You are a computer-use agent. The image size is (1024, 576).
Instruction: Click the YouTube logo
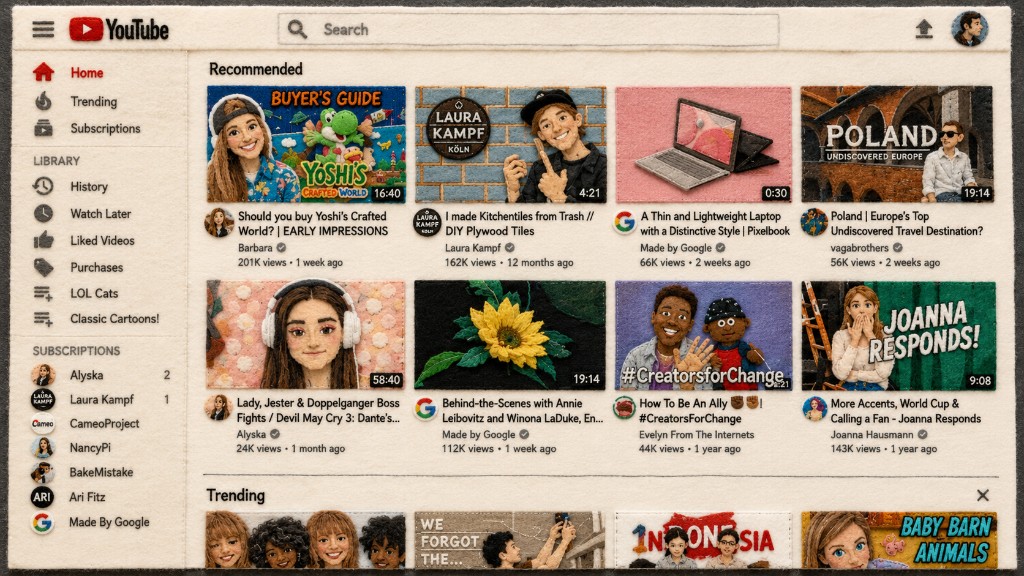tap(119, 29)
